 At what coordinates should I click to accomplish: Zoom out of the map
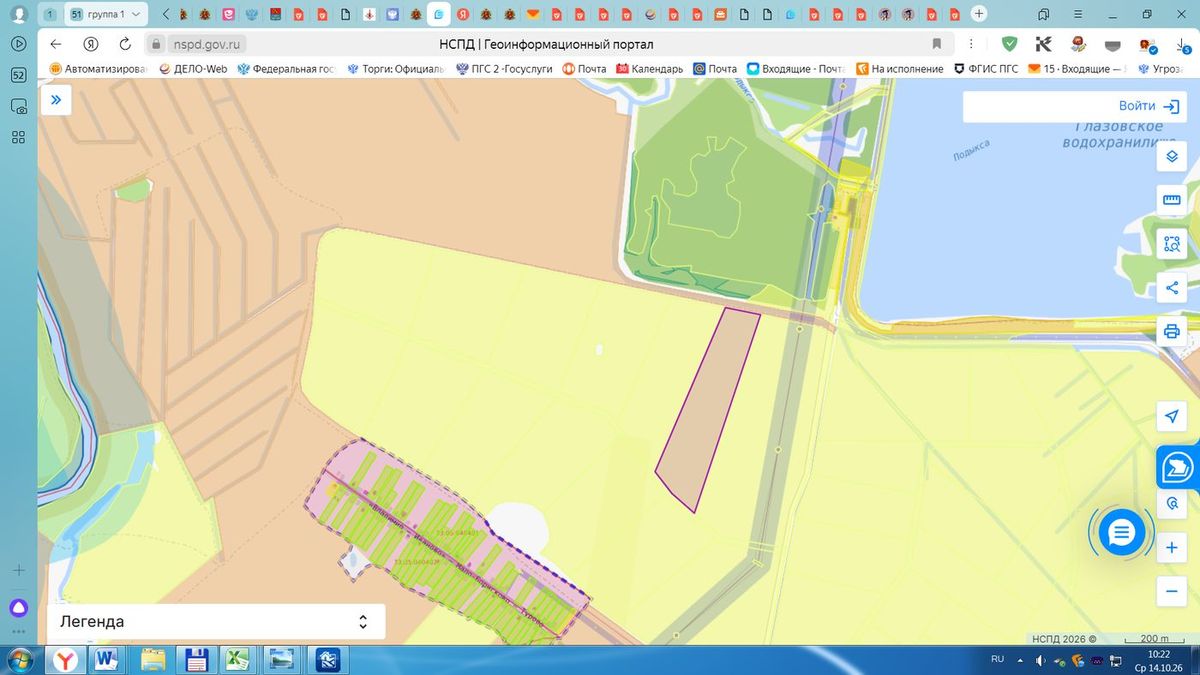pyautogui.click(x=1172, y=592)
